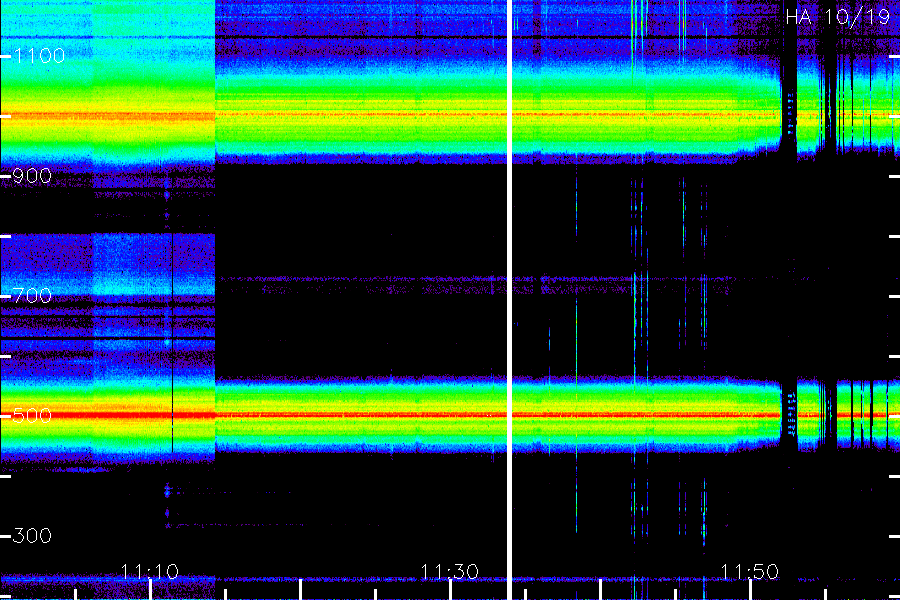The image size is (900, 600).
Task: Click the 11:50 time axis label
Action: tap(750, 571)
